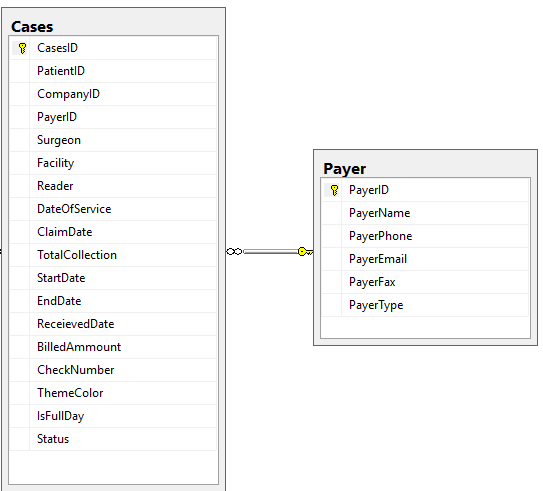Select the IsFullDay column row
The image size is (543, 491).
[x=113, y=416]
